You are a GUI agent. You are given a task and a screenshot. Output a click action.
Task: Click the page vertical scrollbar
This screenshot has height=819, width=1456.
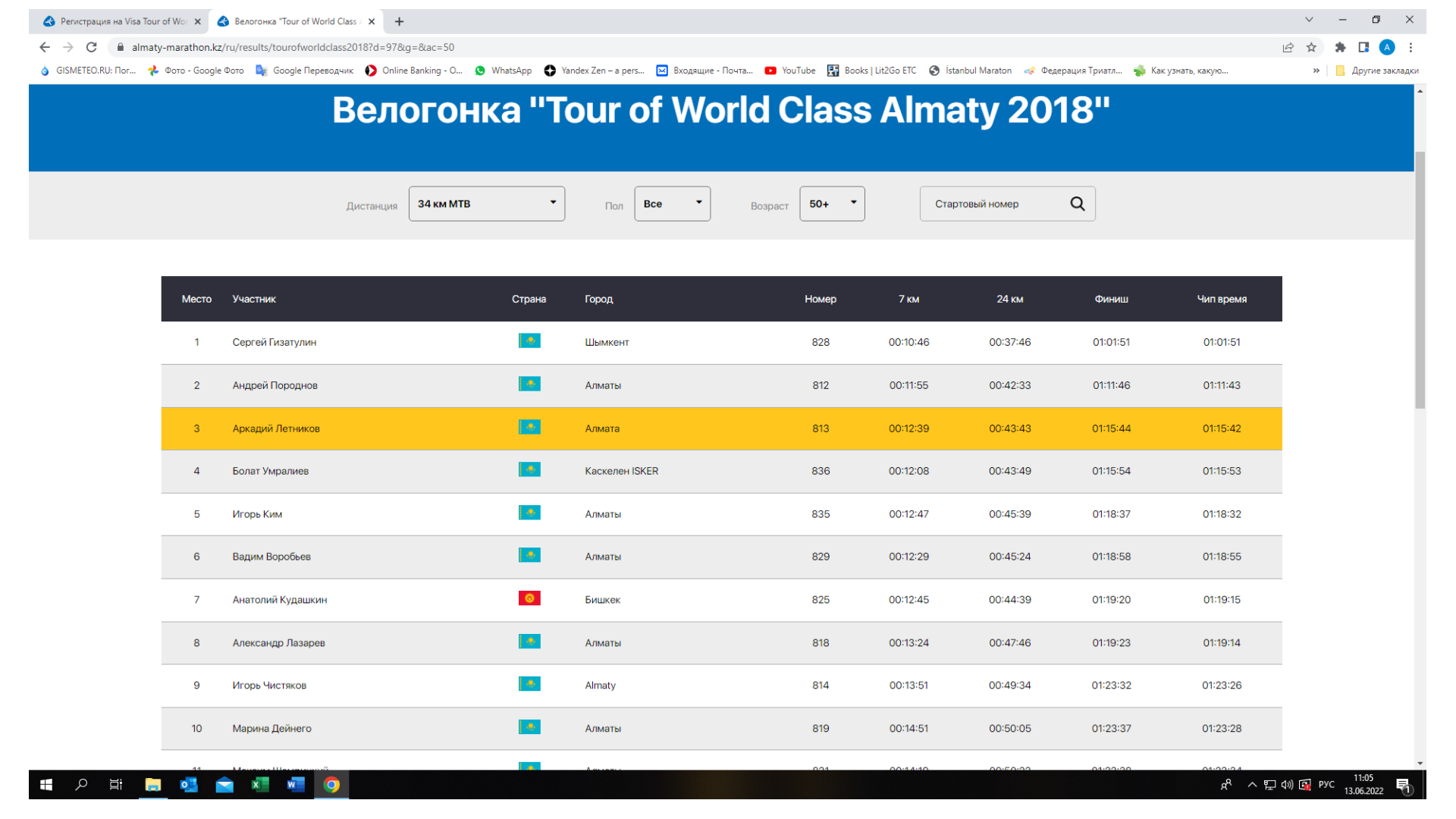(x=1420, y=281)
